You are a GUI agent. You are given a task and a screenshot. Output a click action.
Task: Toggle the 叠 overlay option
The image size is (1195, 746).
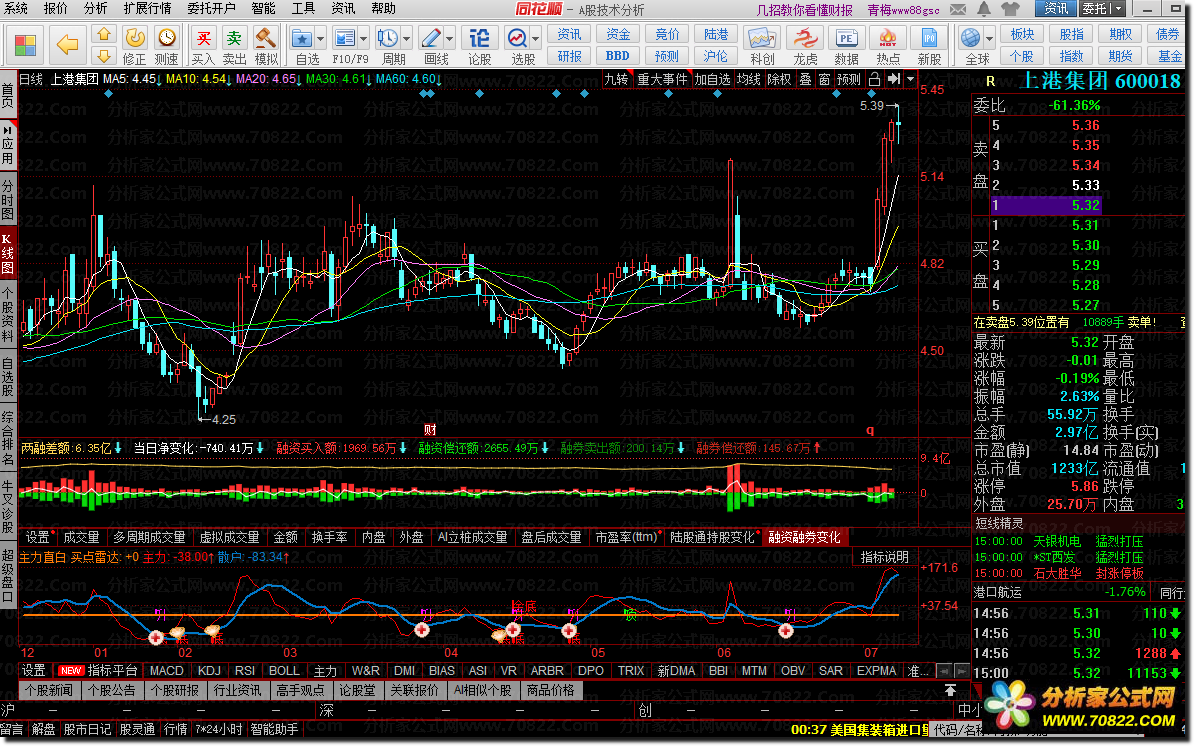pyautogui.click(x=806, y=79)
